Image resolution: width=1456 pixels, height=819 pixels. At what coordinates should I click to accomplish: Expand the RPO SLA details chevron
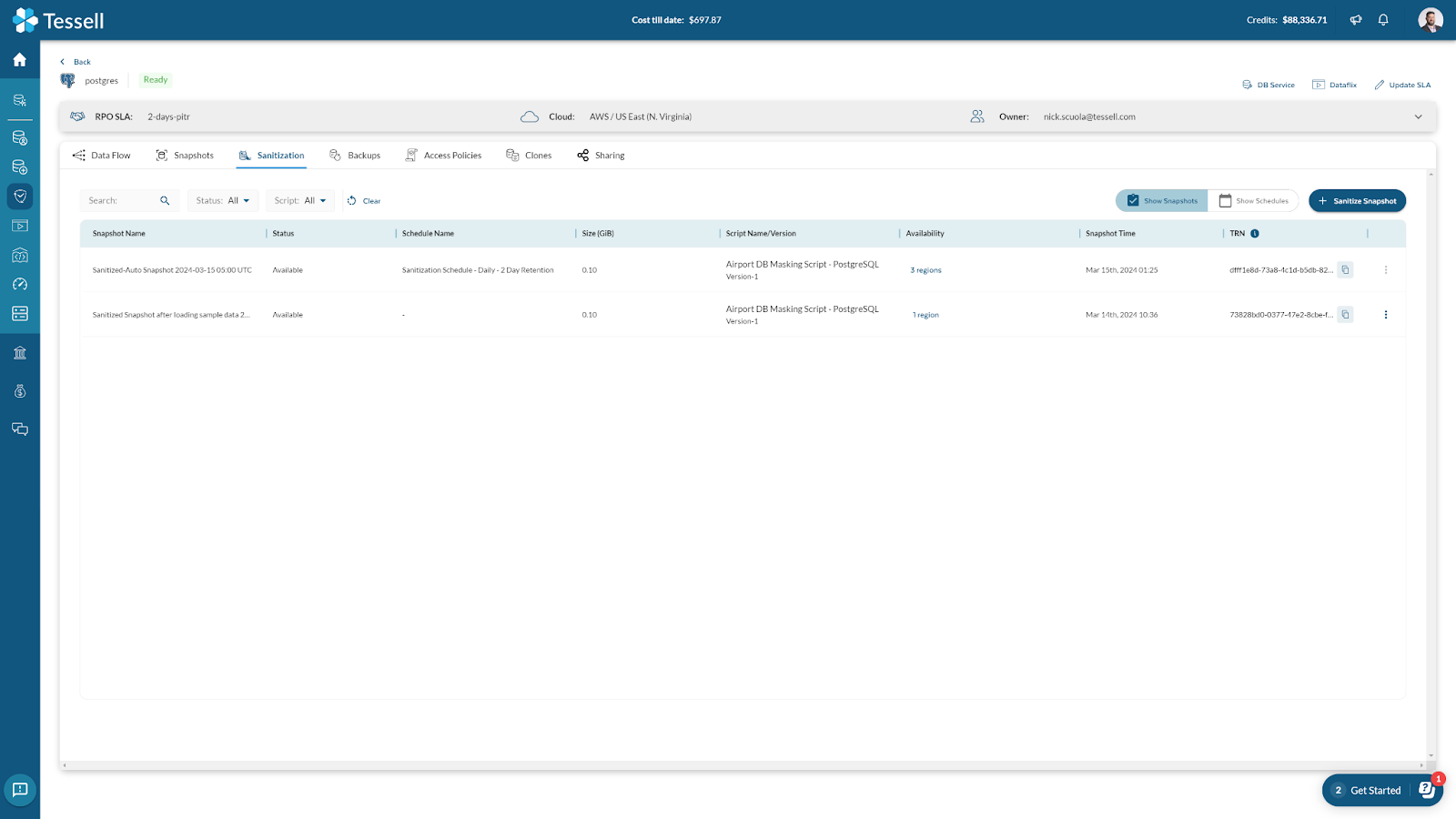click(1418, 116)
